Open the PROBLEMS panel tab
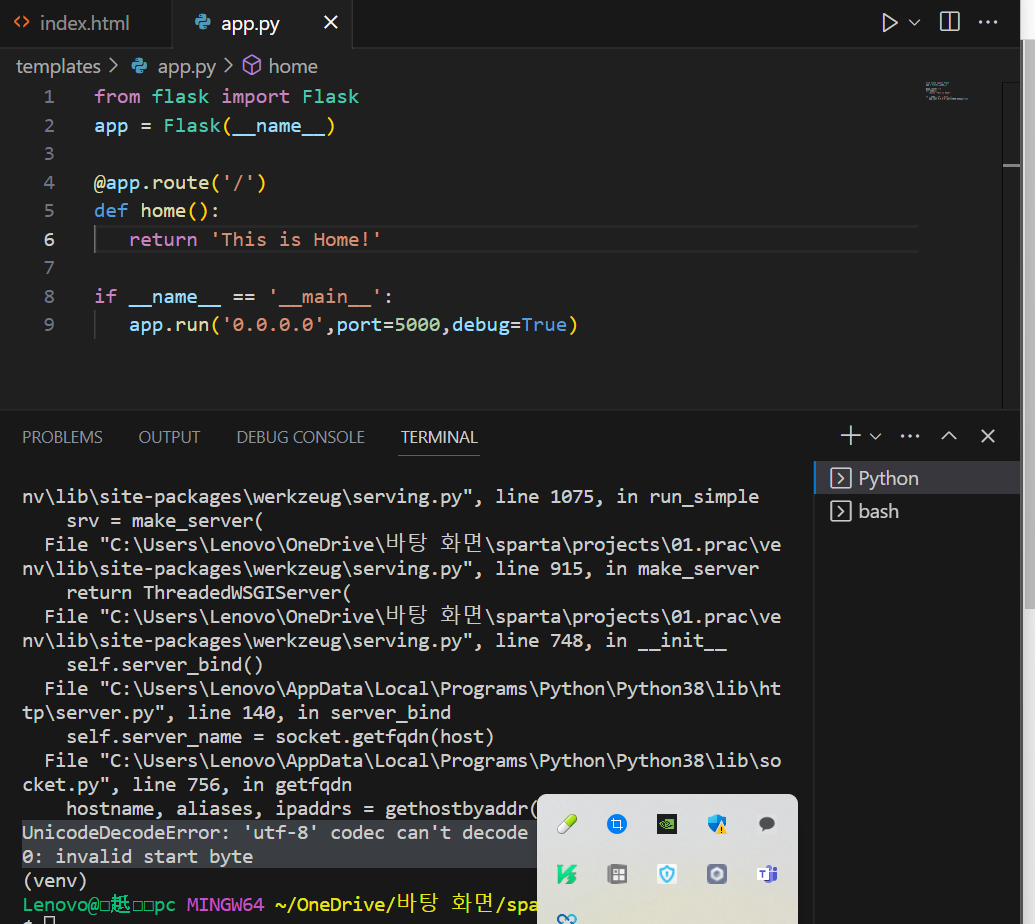 coord(62,437)
